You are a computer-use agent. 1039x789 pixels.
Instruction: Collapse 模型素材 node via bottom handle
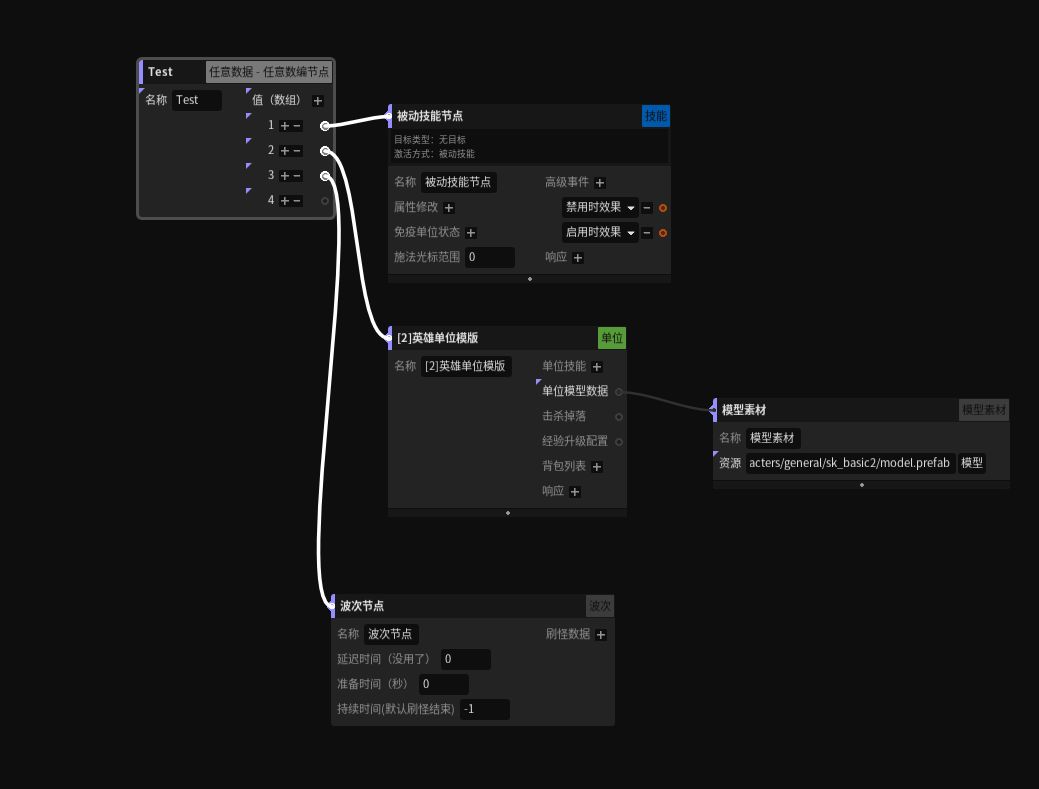861,485
